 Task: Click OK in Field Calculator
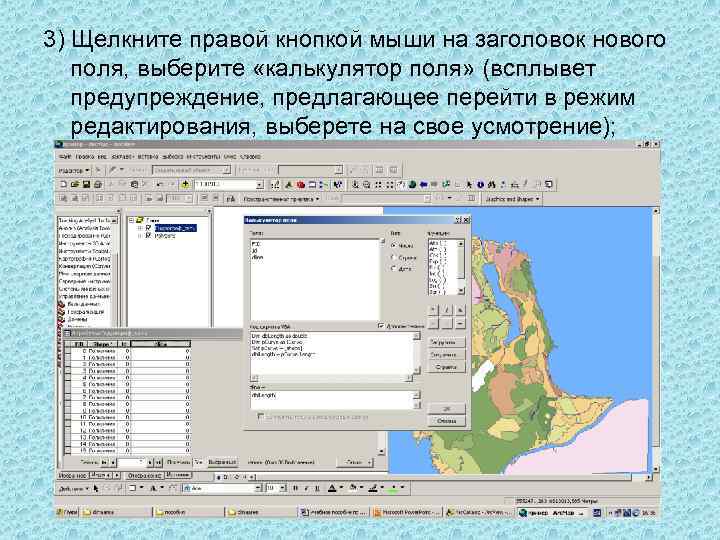(x=446, y=409)
